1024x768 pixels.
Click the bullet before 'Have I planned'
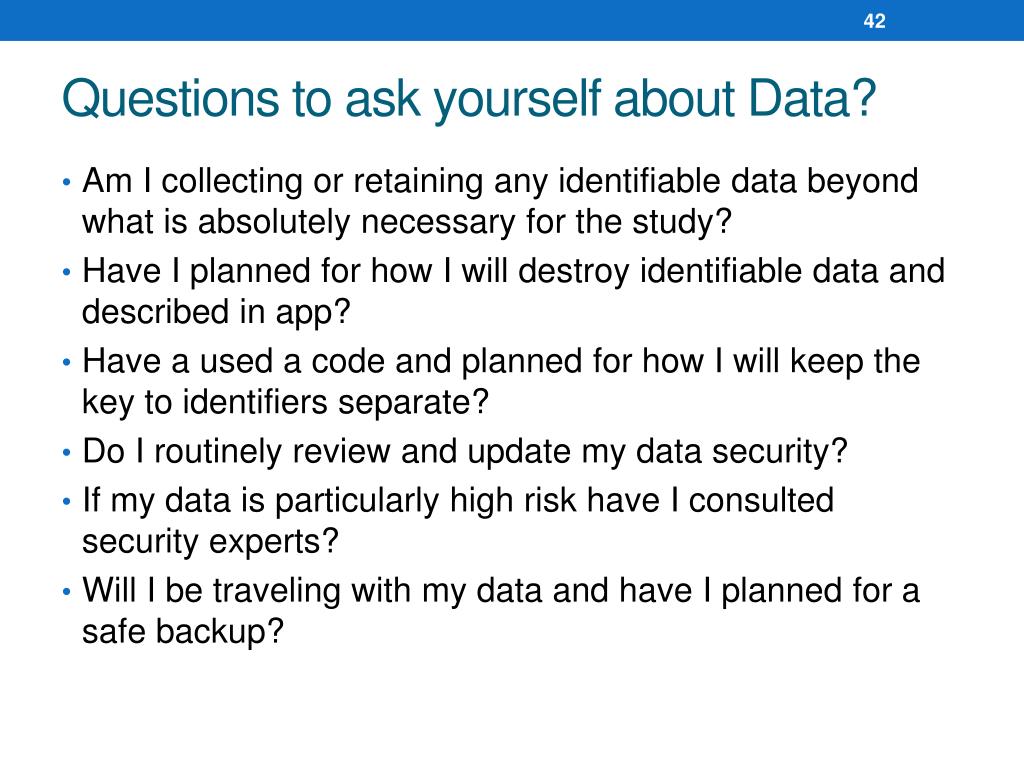point(66,272)
